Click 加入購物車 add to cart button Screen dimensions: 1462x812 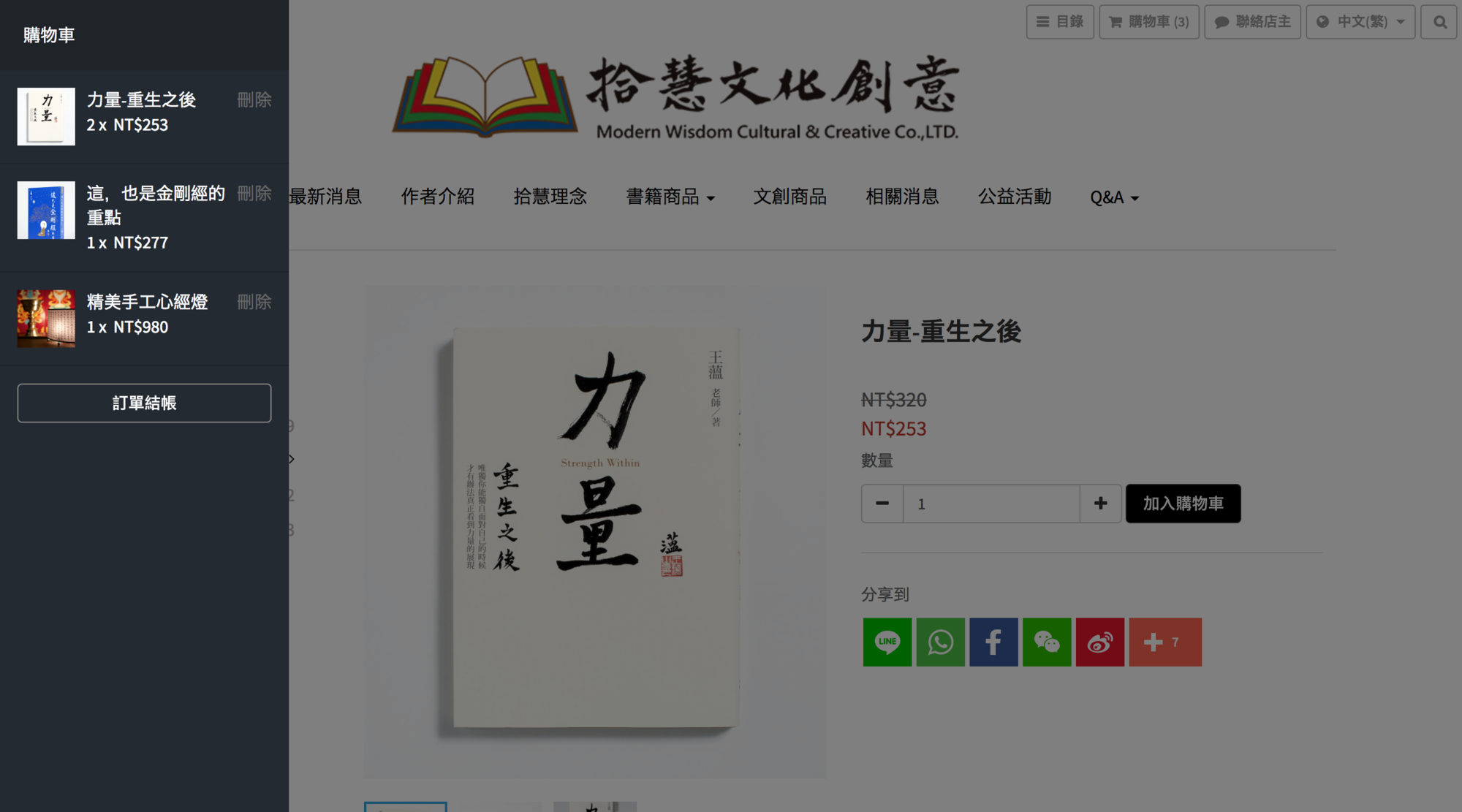click(x=1183, y=504)
